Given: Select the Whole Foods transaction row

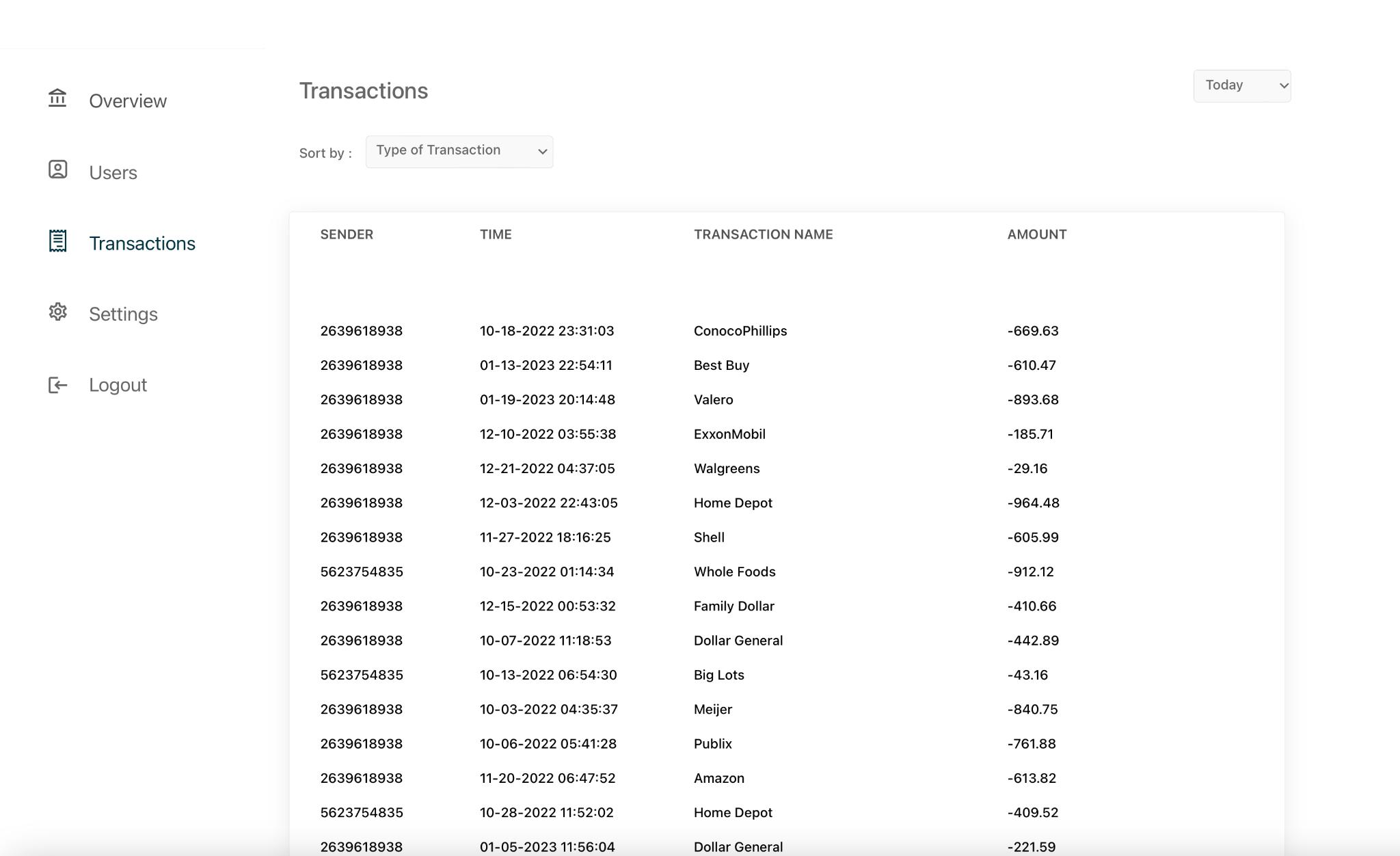Looking at the screenshot, I should coord(734,572).
